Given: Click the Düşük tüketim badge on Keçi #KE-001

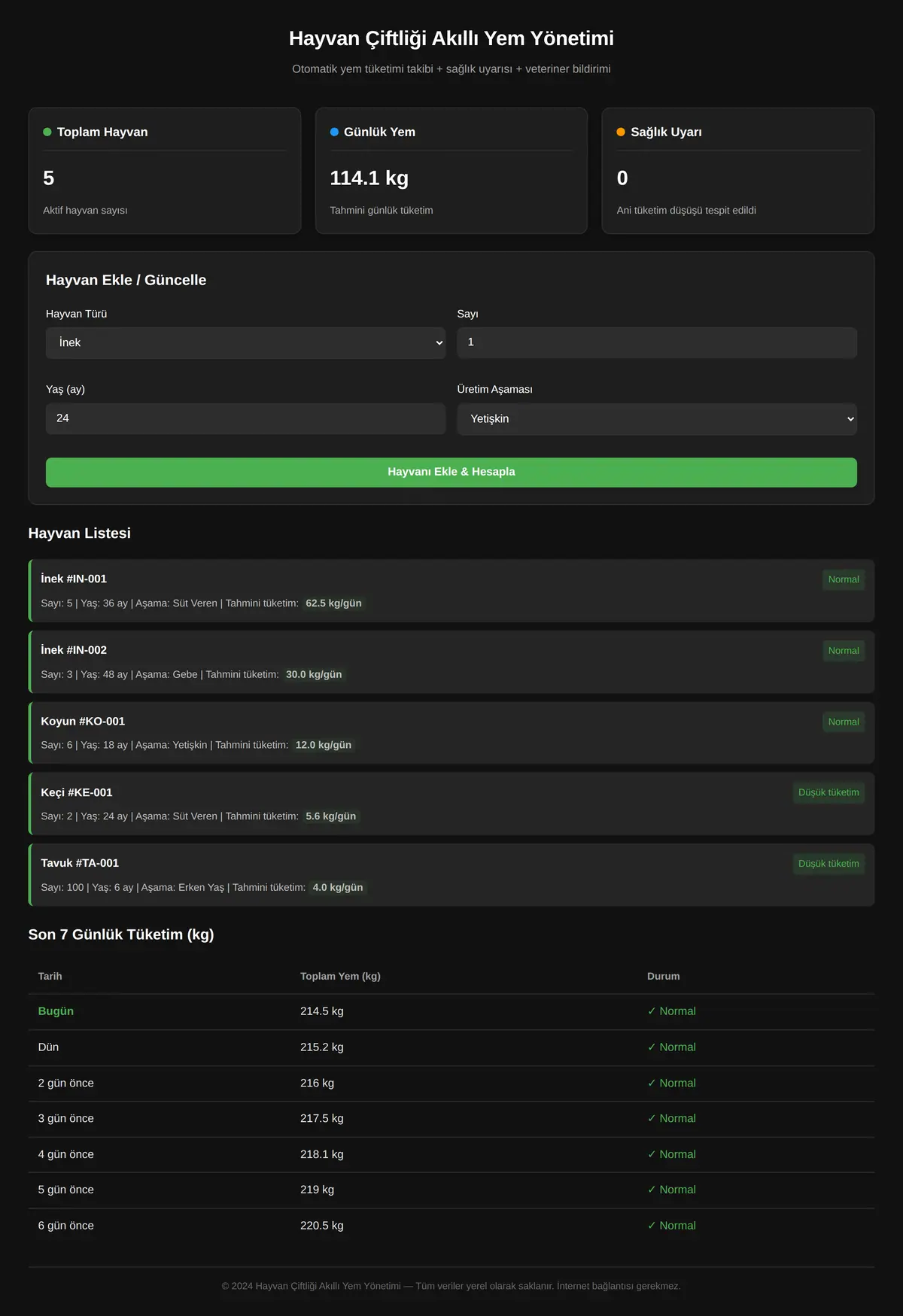Looking at the screenshot, I should (829, 792).
